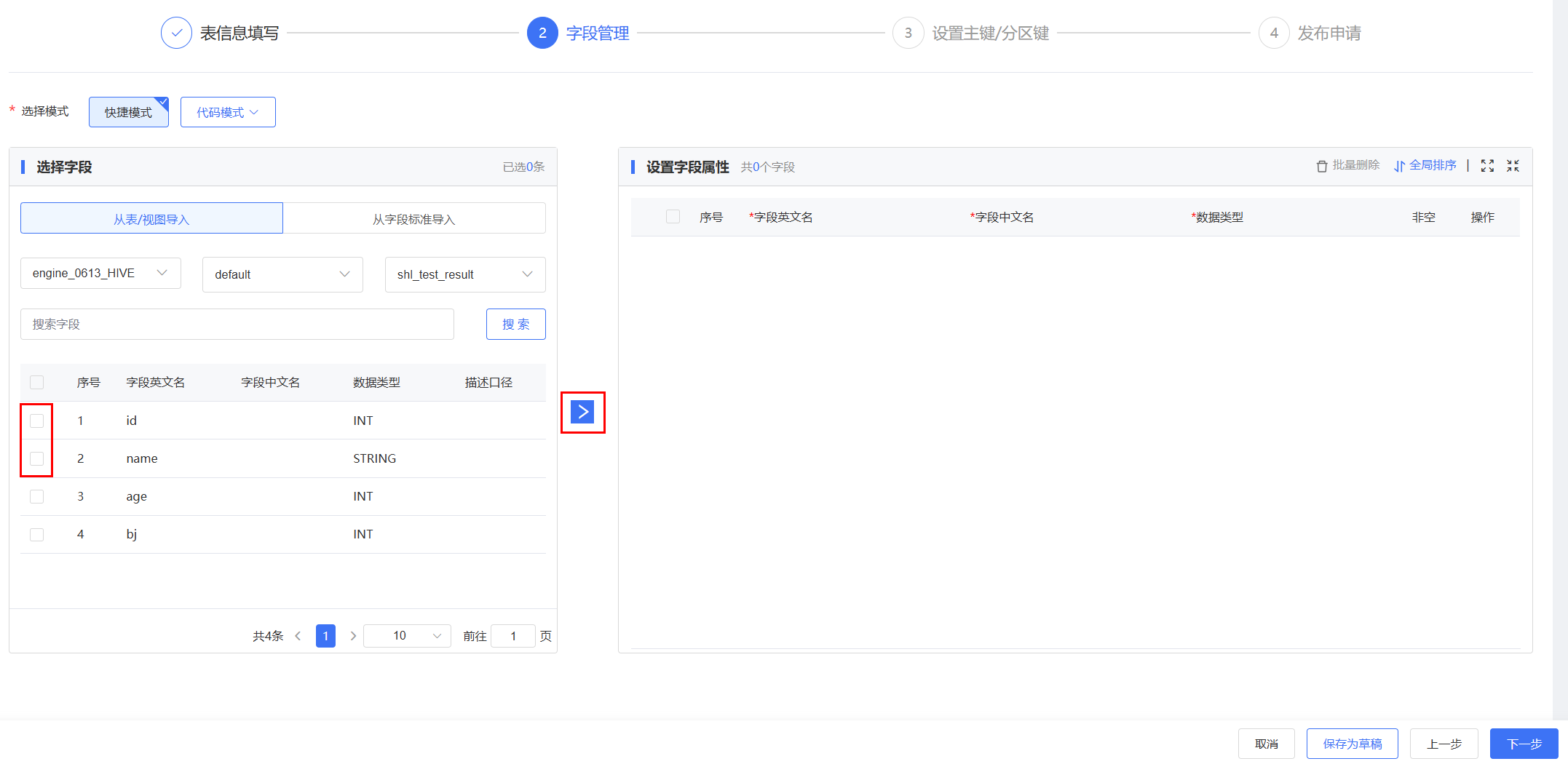Click the 字段英文名 column header in left table

pyautogui.click(x=156, y=383)
